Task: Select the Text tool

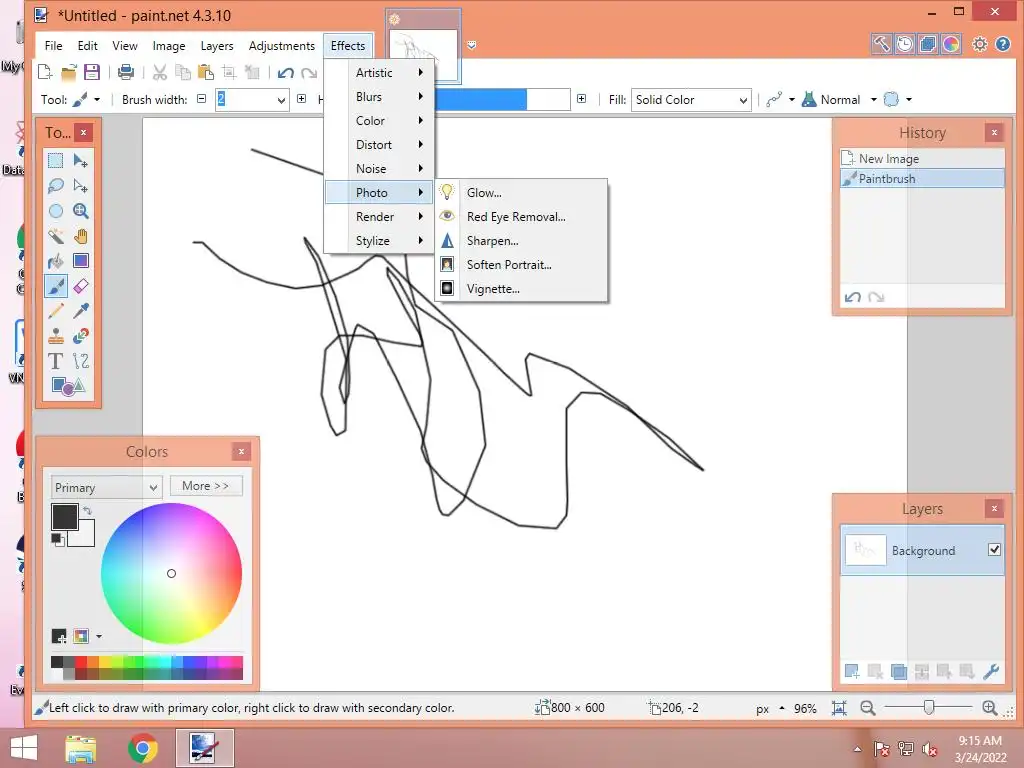Action: (56, 361)
